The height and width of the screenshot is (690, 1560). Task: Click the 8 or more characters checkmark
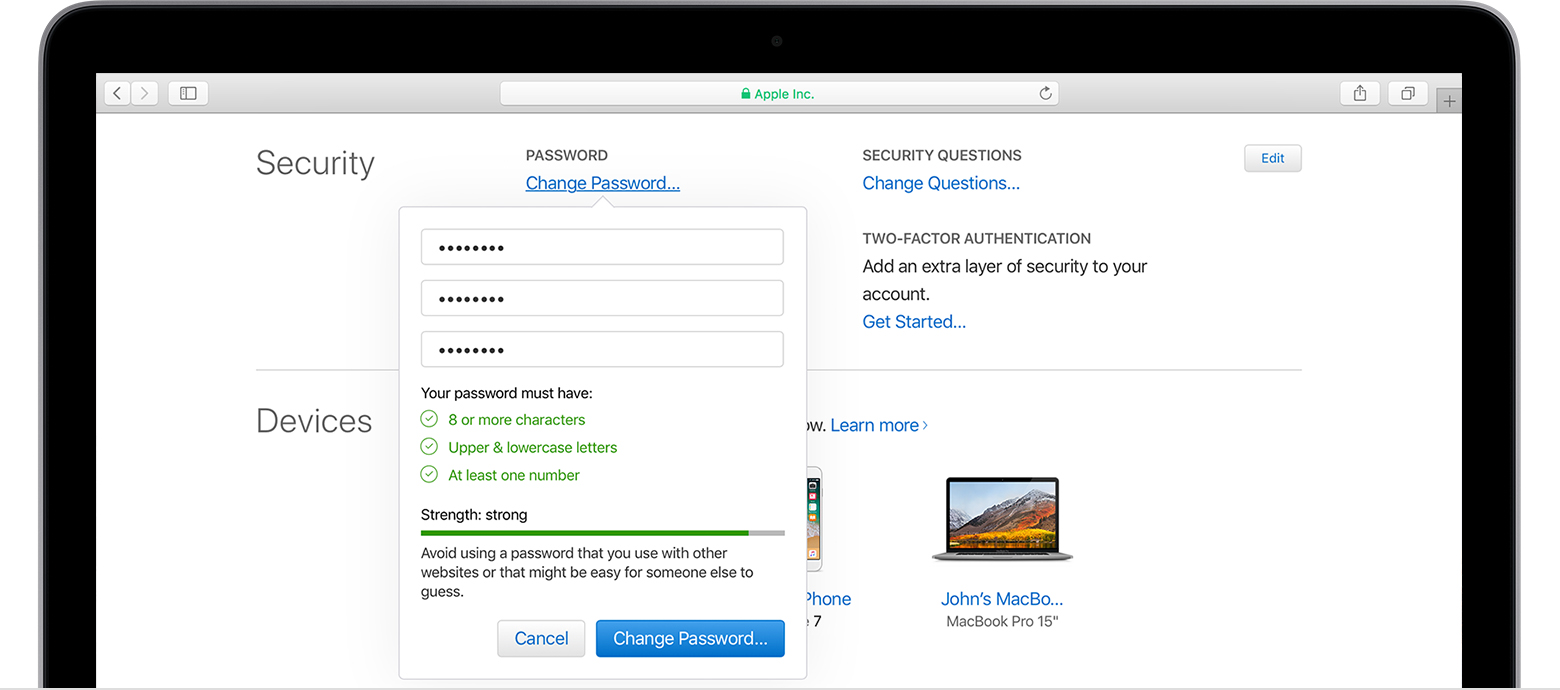point(429,419)
